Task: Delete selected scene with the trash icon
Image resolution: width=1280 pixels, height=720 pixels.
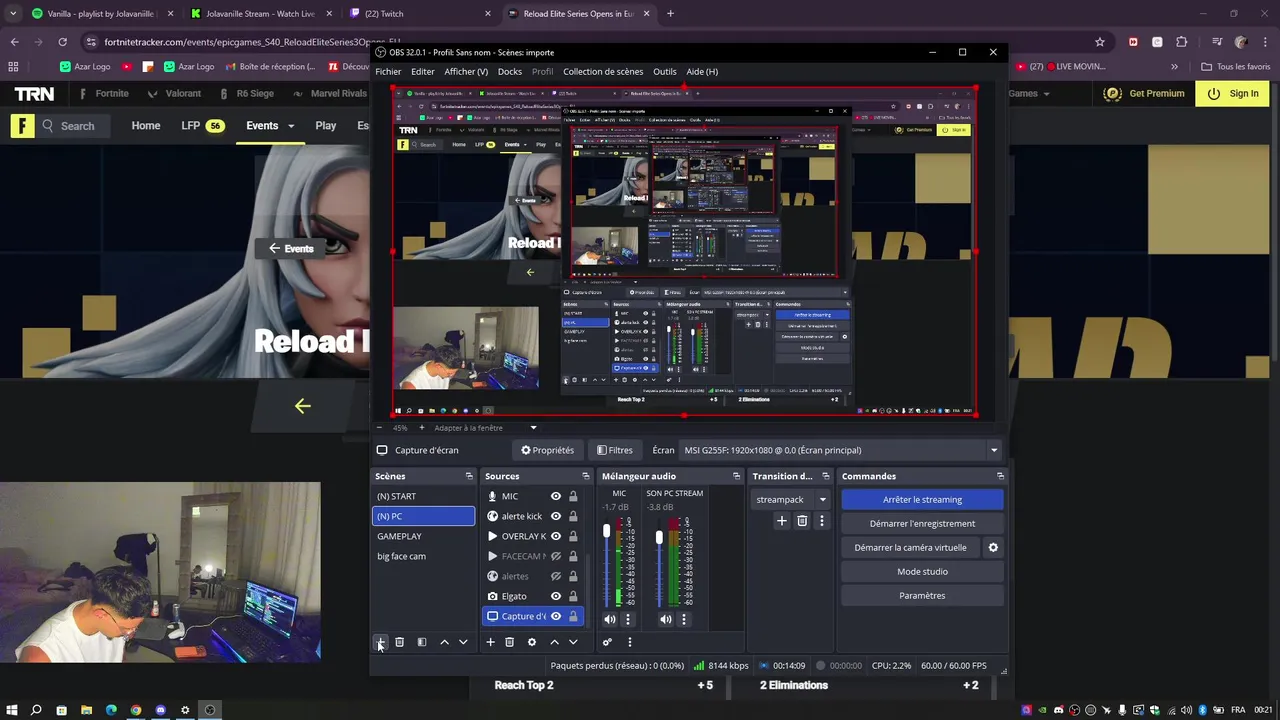Action: coord(399,642)
